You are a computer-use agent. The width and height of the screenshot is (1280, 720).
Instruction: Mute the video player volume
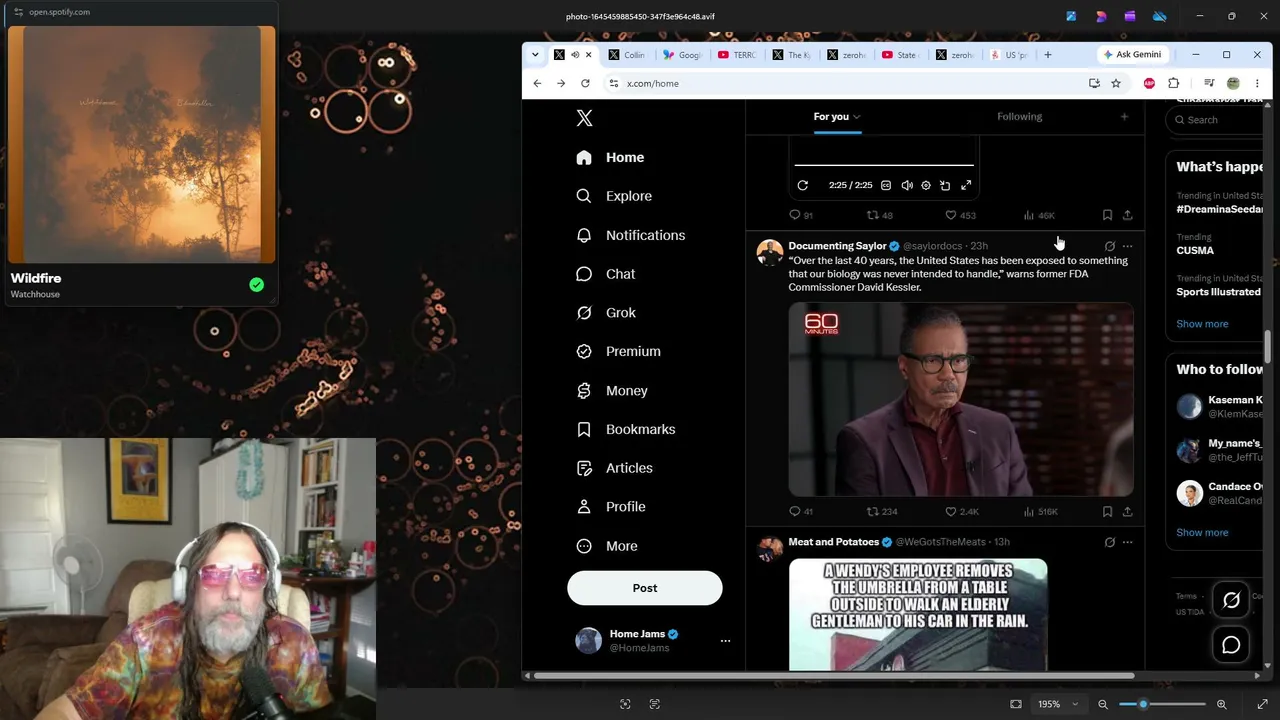coord(906,185)
